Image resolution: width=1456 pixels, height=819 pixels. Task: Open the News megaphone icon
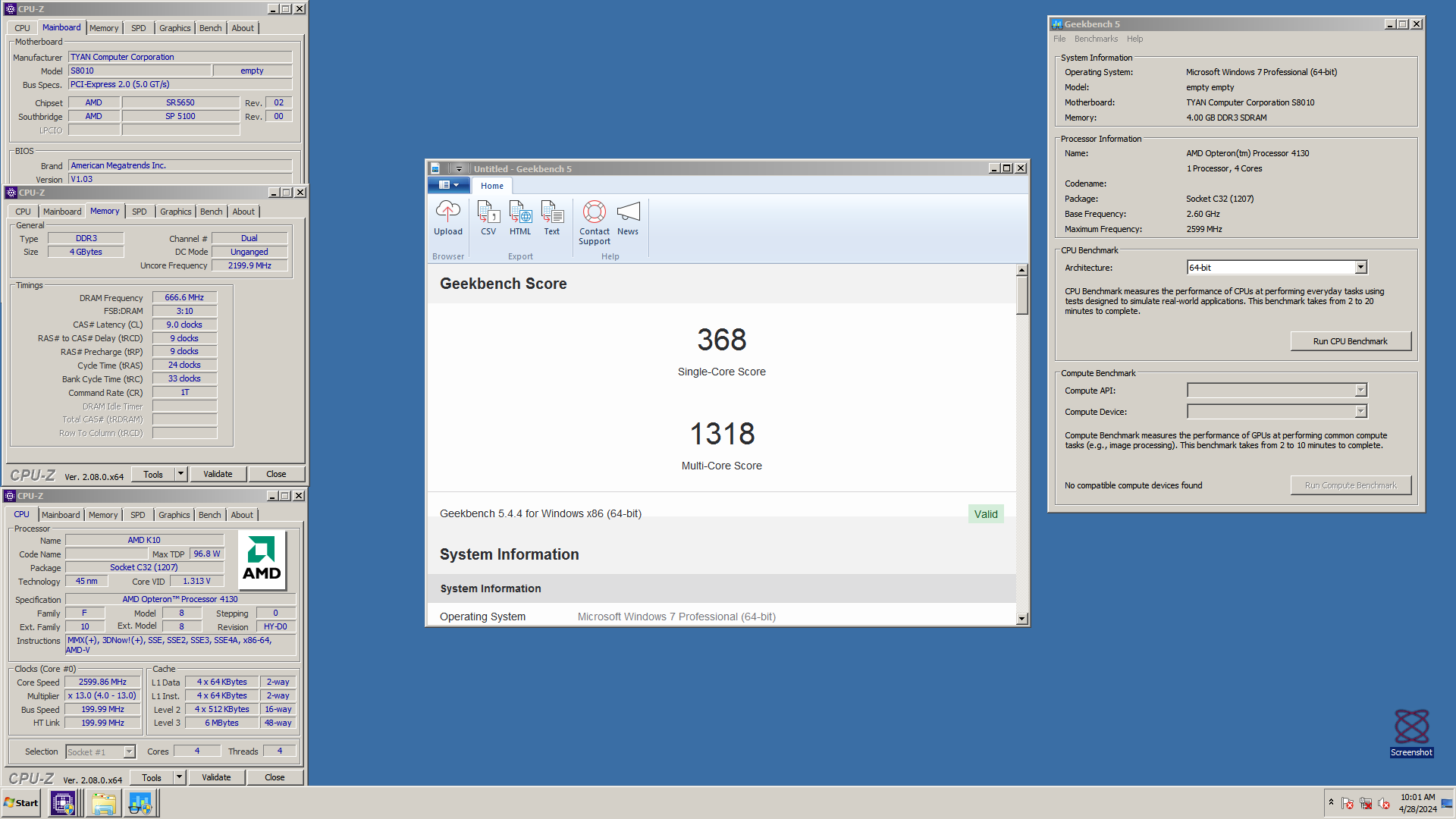(628, 218)
